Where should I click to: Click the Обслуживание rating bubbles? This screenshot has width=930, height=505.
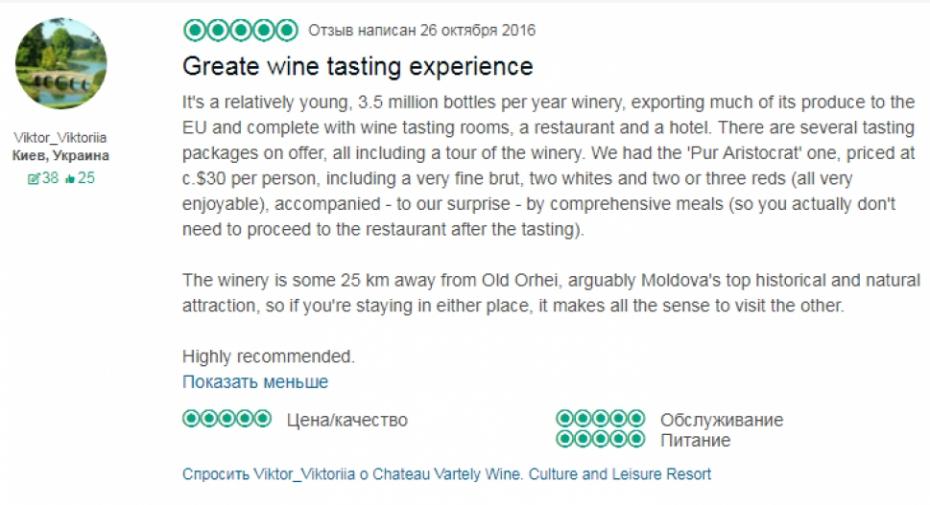(x=600, y=418)
